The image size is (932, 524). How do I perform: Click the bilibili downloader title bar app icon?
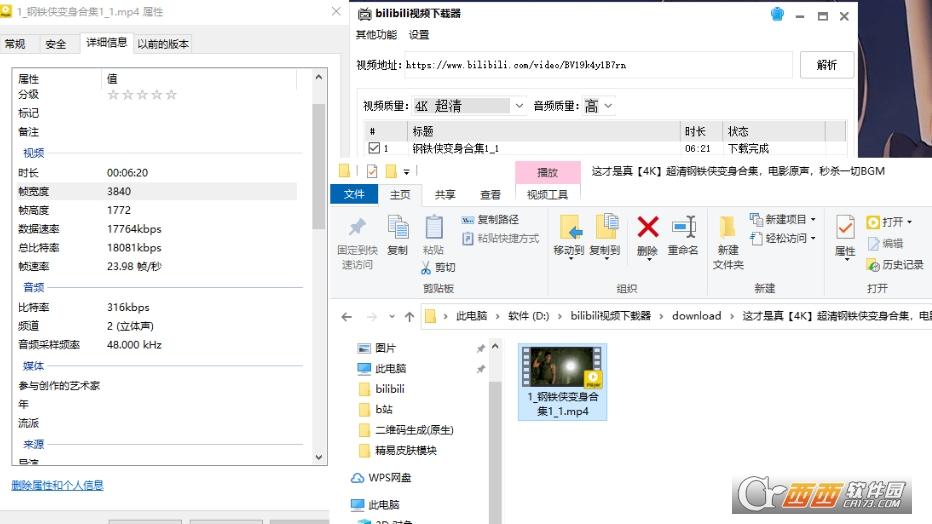coord(364,14)
